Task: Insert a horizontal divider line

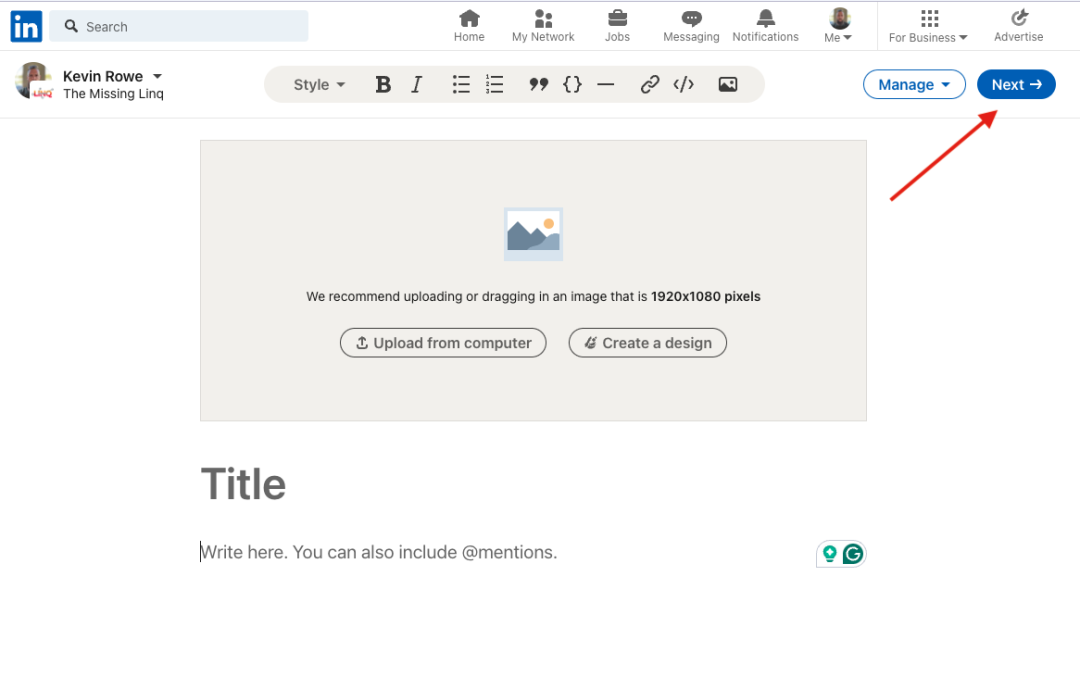Action: tap(605, 85)
